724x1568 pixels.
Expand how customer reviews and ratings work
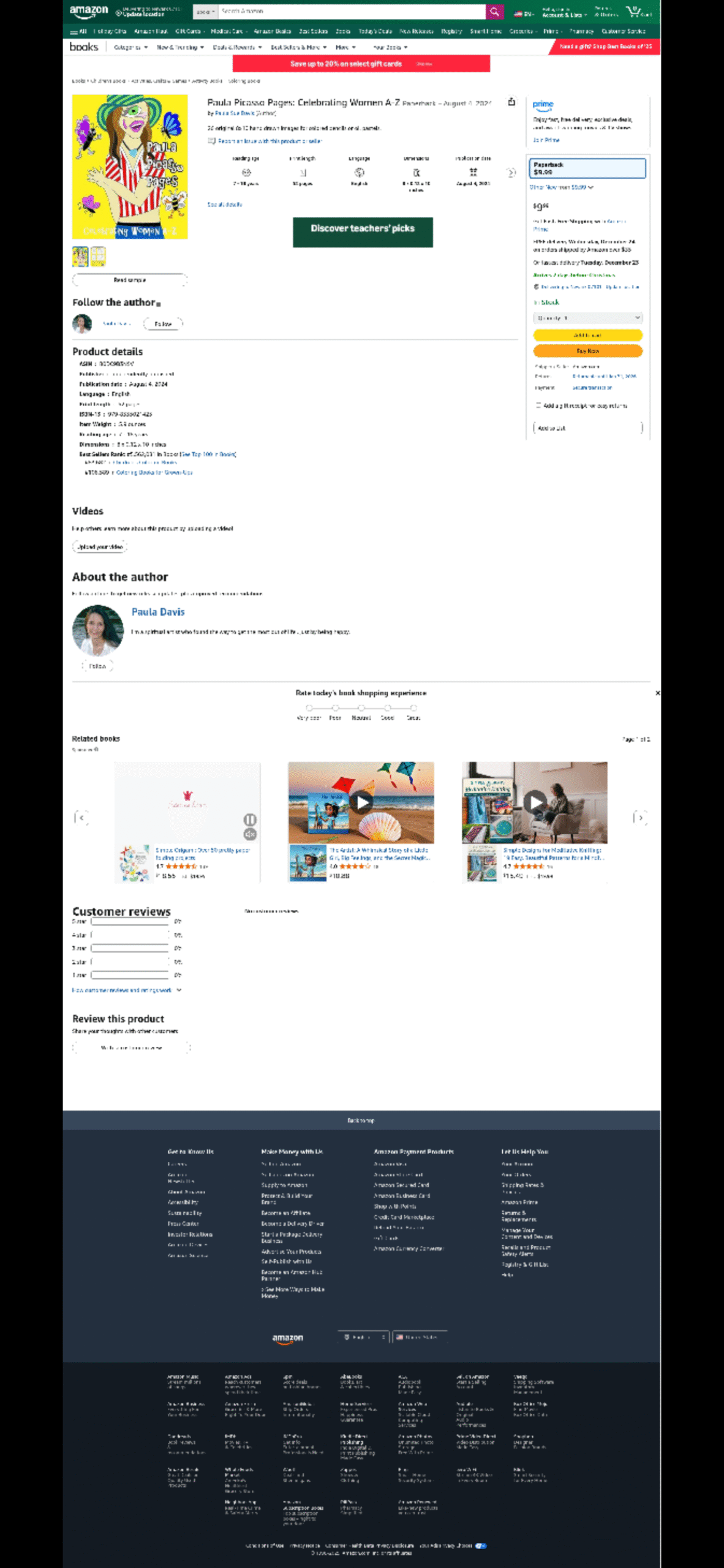(126, 990)
